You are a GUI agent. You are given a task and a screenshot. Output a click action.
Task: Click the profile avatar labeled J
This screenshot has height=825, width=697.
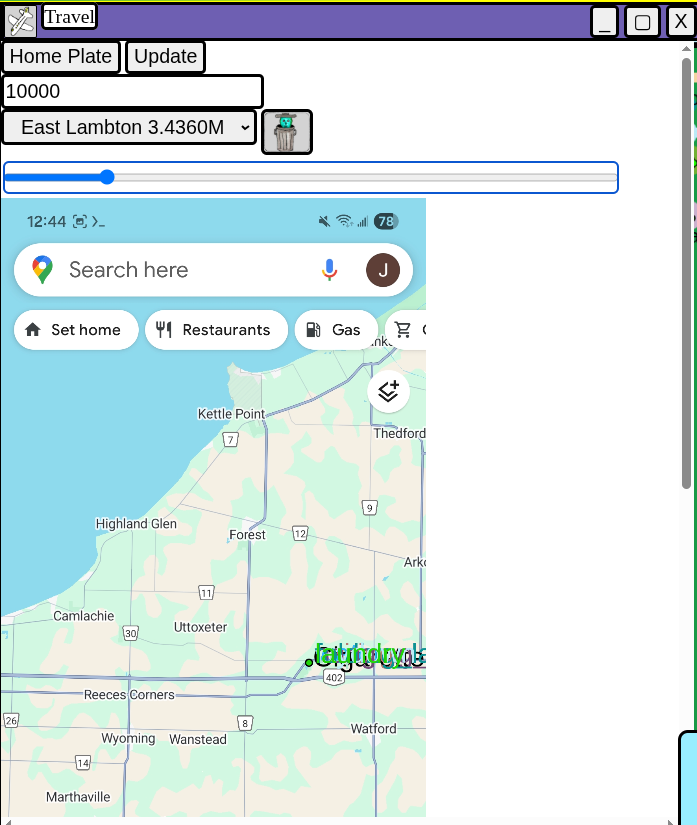point(383,270)
